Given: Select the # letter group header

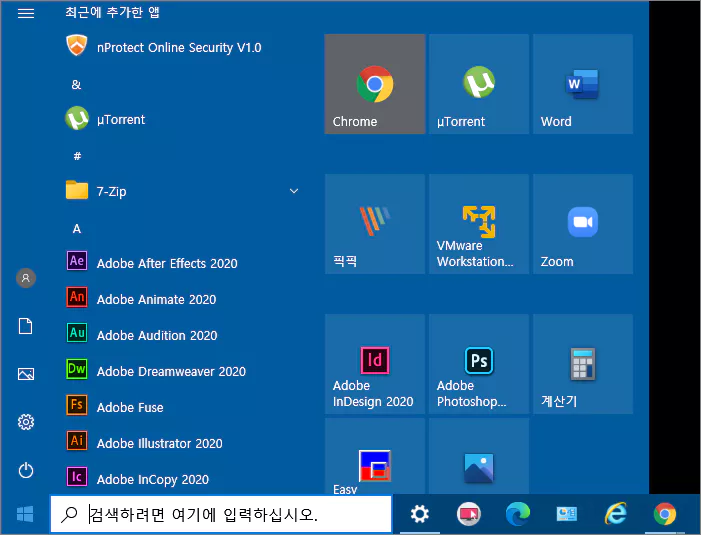Looking at the screenshot, I should (x=77, y=156).
